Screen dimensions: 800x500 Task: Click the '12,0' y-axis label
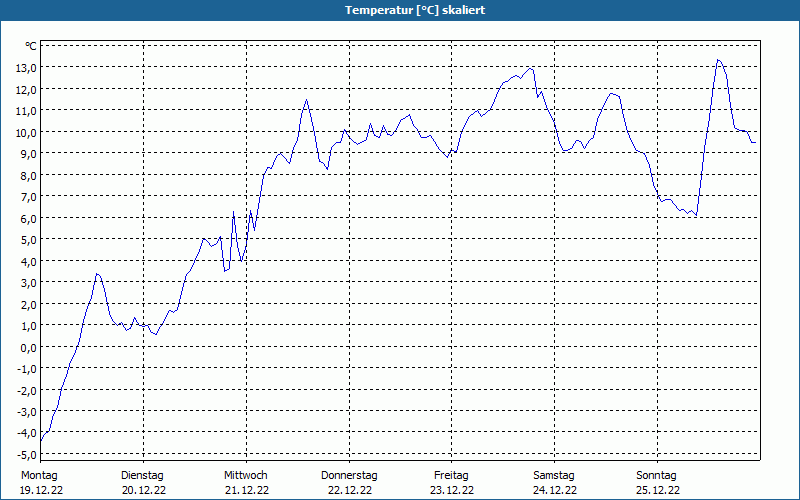(x=27, y=89)
